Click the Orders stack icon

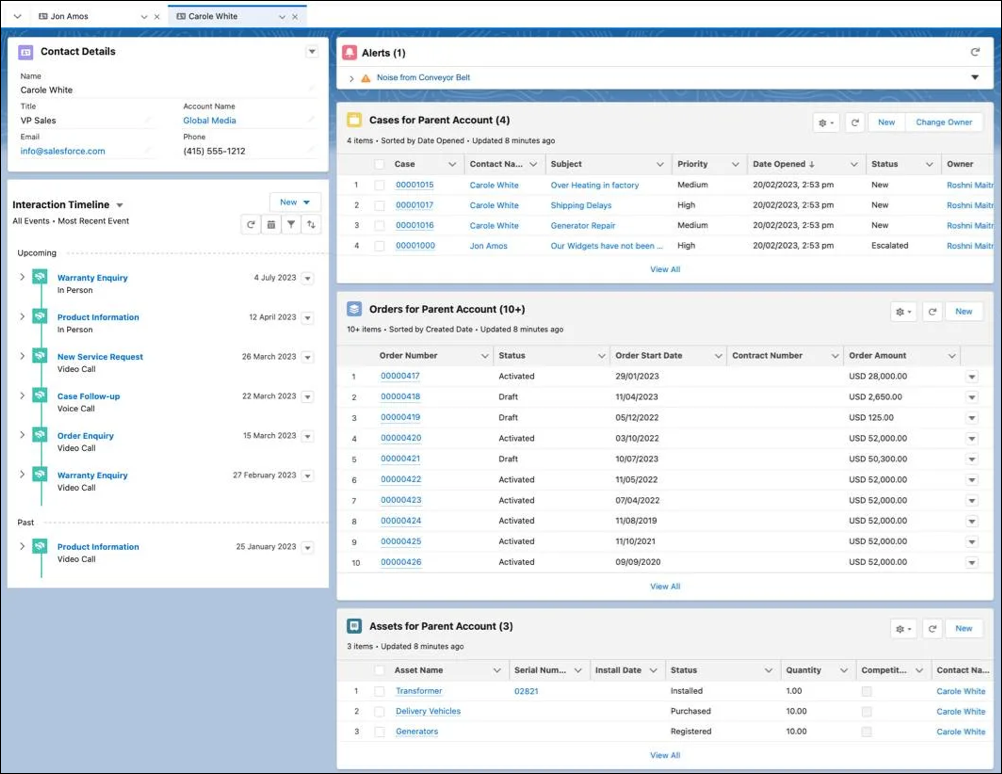[x=354, y=309]
